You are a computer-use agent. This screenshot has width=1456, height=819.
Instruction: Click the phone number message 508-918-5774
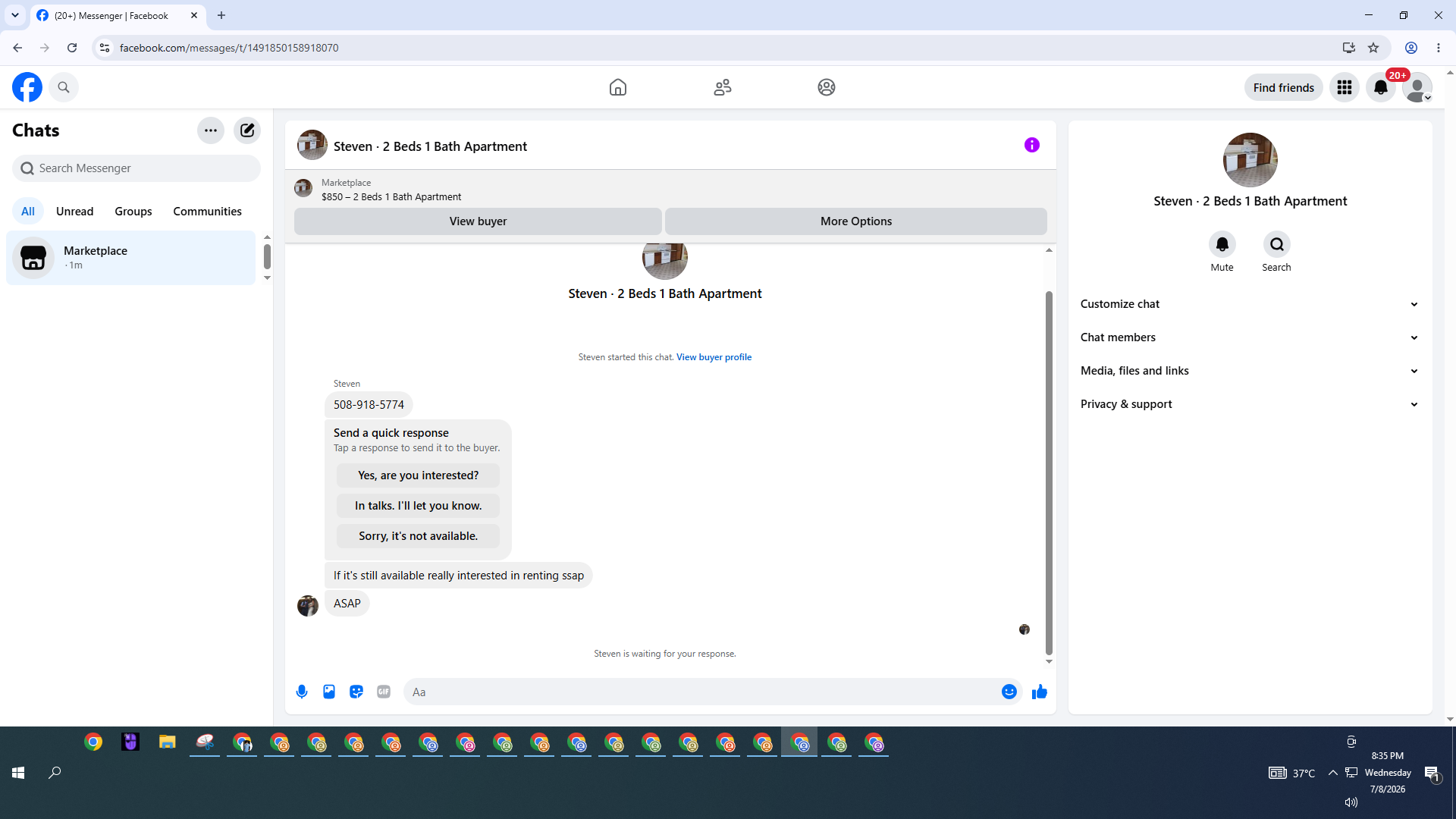click(x=369, y=405)
